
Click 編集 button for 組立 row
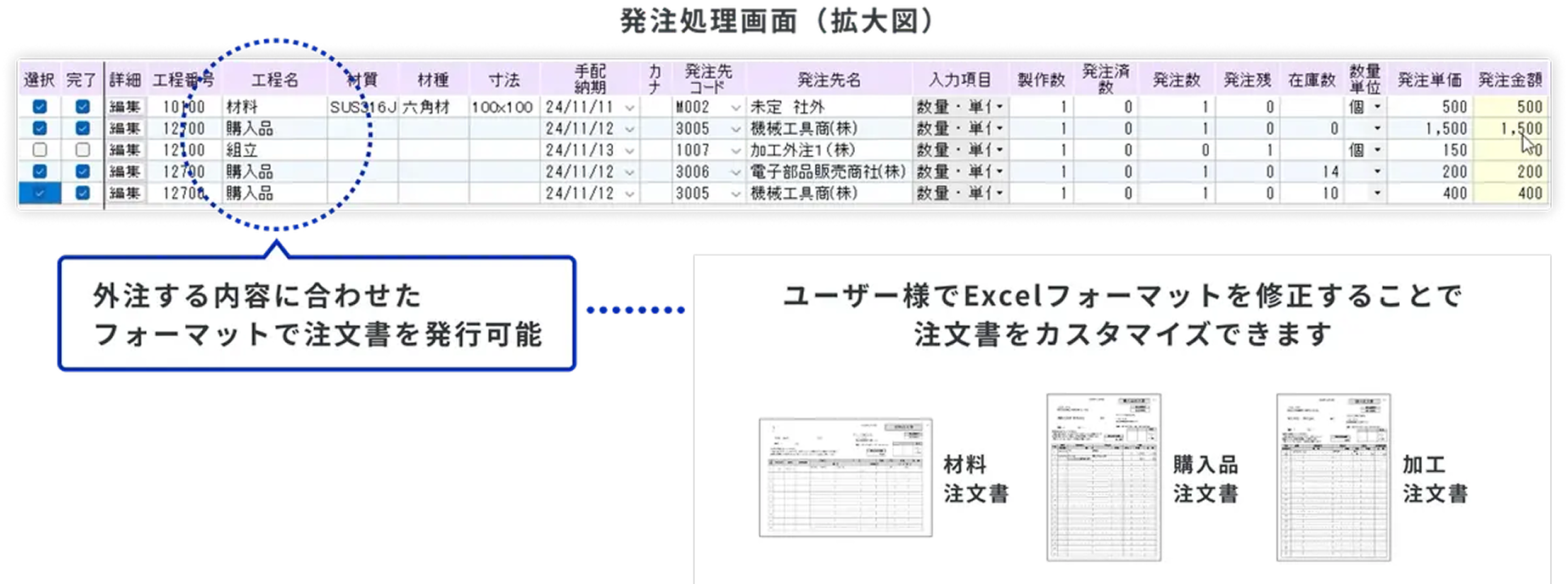tap(125, 150)
